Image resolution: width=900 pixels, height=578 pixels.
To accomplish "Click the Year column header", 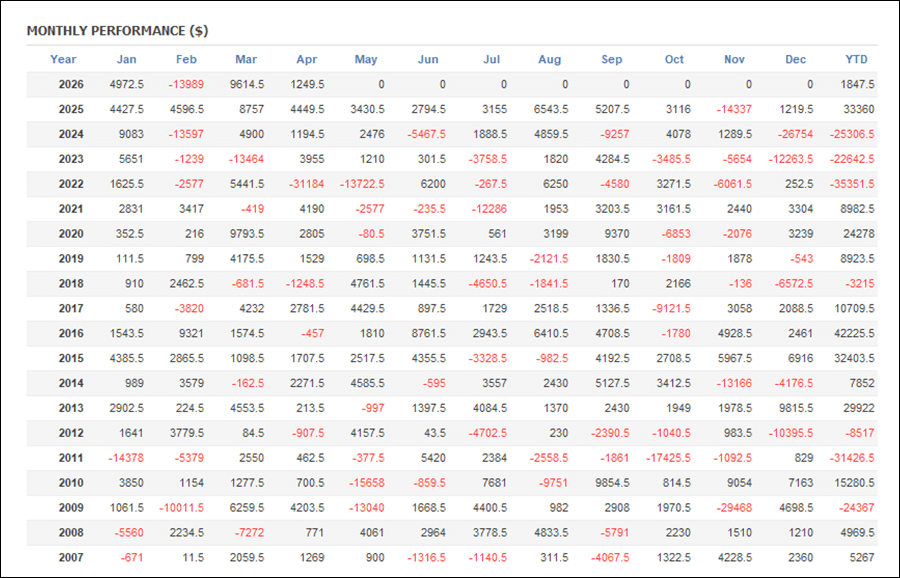I will (63, 59).
